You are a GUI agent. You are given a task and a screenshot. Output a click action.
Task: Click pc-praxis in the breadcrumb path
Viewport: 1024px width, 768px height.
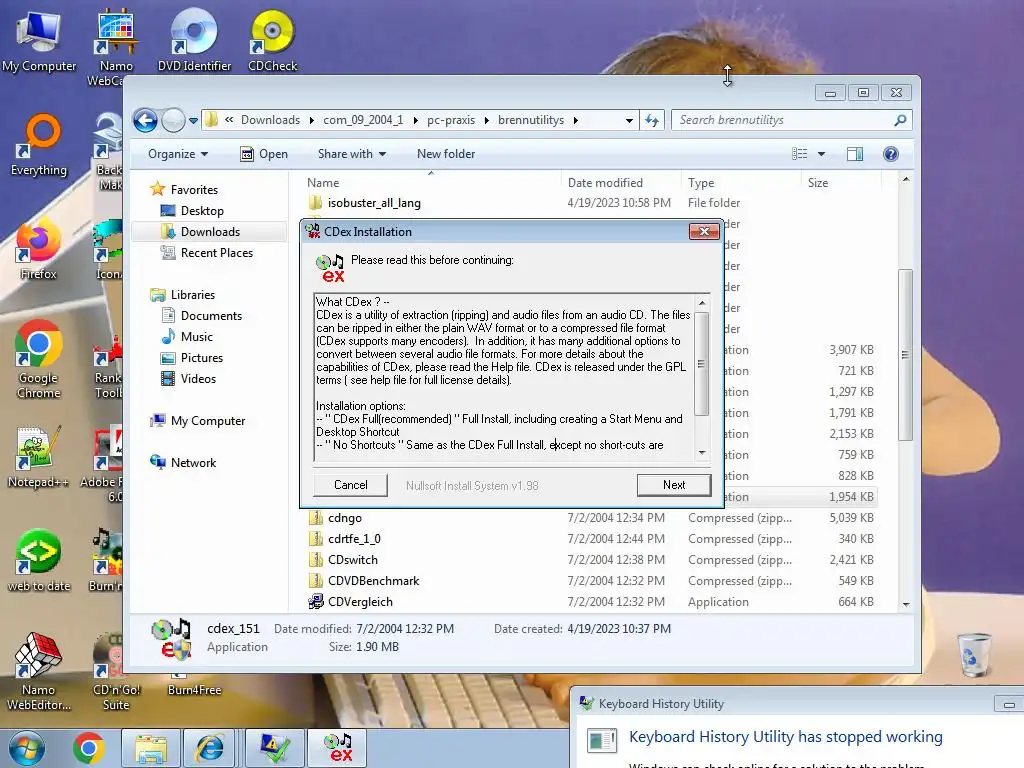[451, 120]
